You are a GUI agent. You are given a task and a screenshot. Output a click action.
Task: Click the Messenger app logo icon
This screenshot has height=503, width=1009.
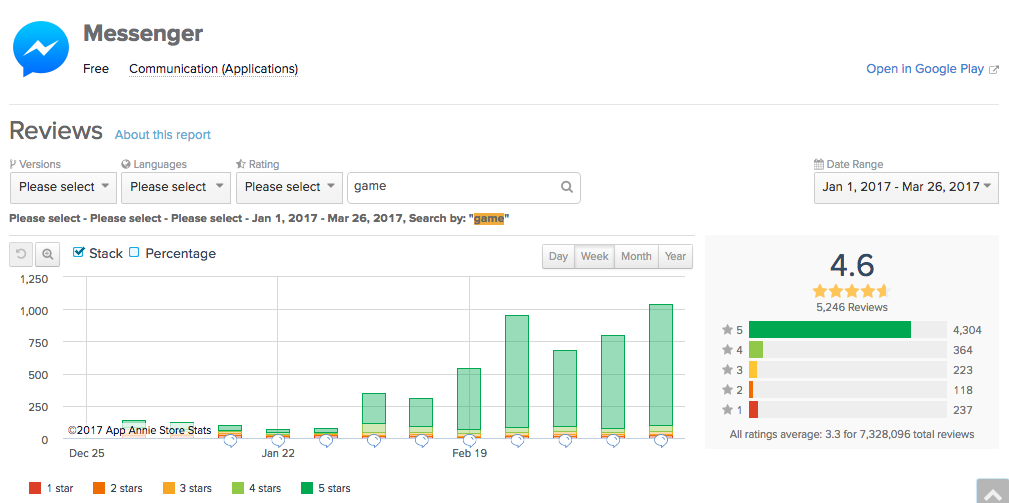tap(41, 49)
